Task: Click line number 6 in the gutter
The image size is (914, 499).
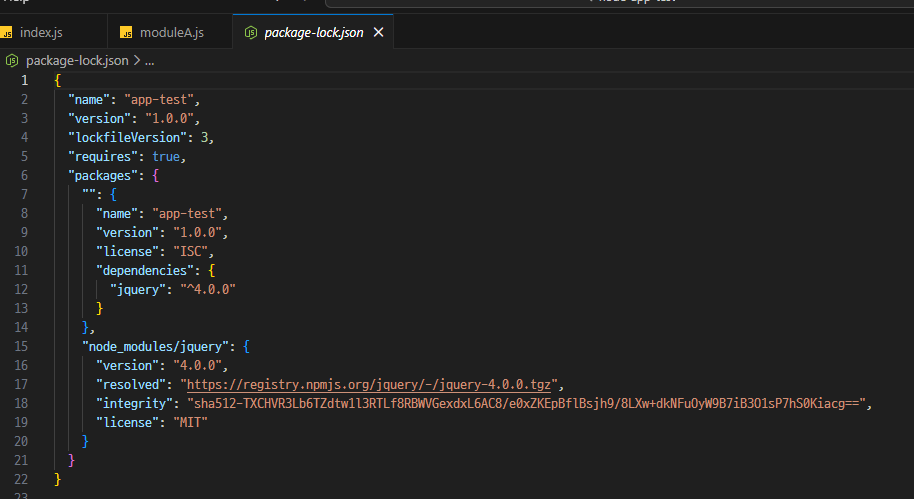Action: pos(24,175)
